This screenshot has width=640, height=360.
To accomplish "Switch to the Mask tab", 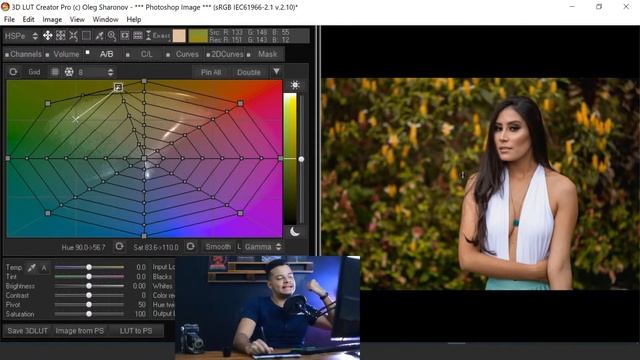I will pyautogui.click(x=267, y=54).
